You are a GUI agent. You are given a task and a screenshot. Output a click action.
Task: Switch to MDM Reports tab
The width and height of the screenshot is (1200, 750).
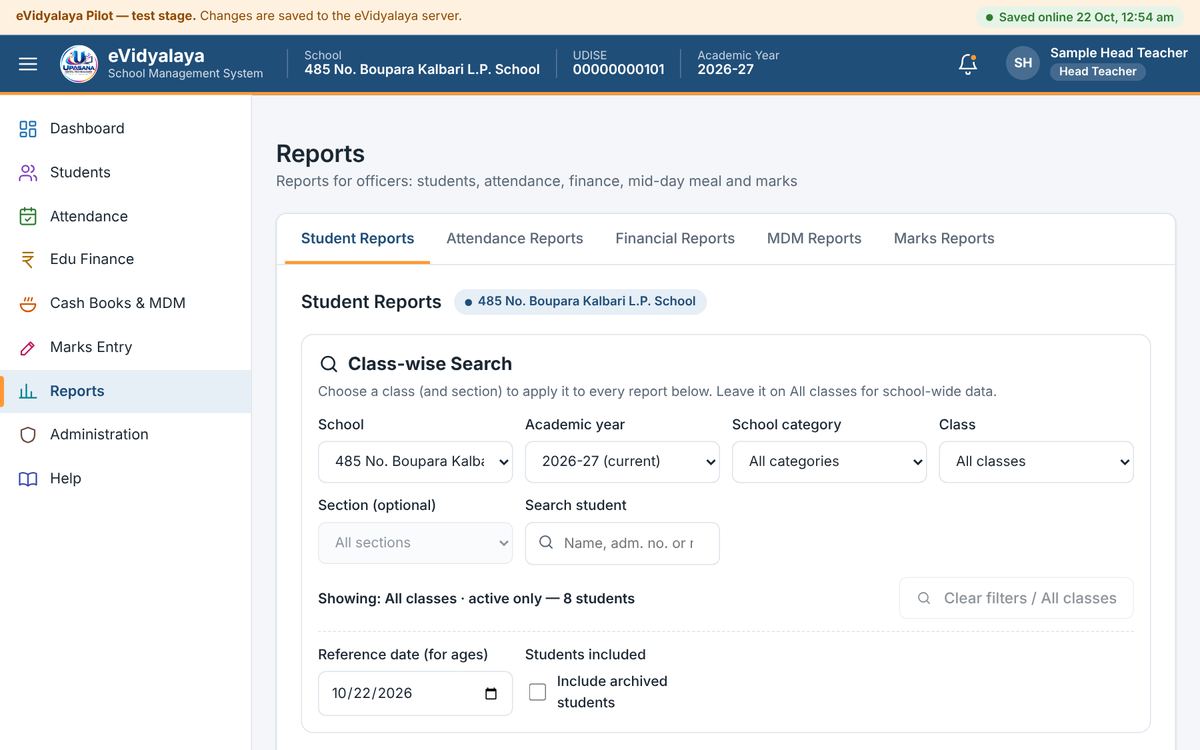(x=814, y=239)
